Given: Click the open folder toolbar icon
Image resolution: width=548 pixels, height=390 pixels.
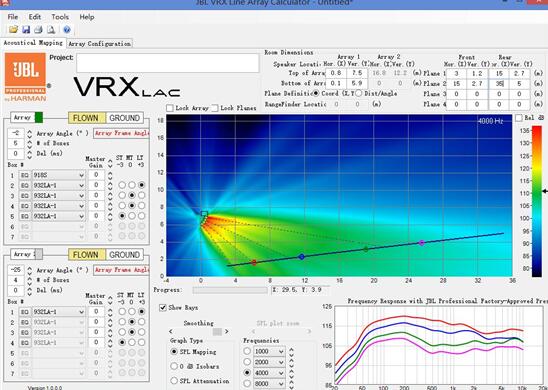Looking at the screenshot, I should tap(13, 30).
